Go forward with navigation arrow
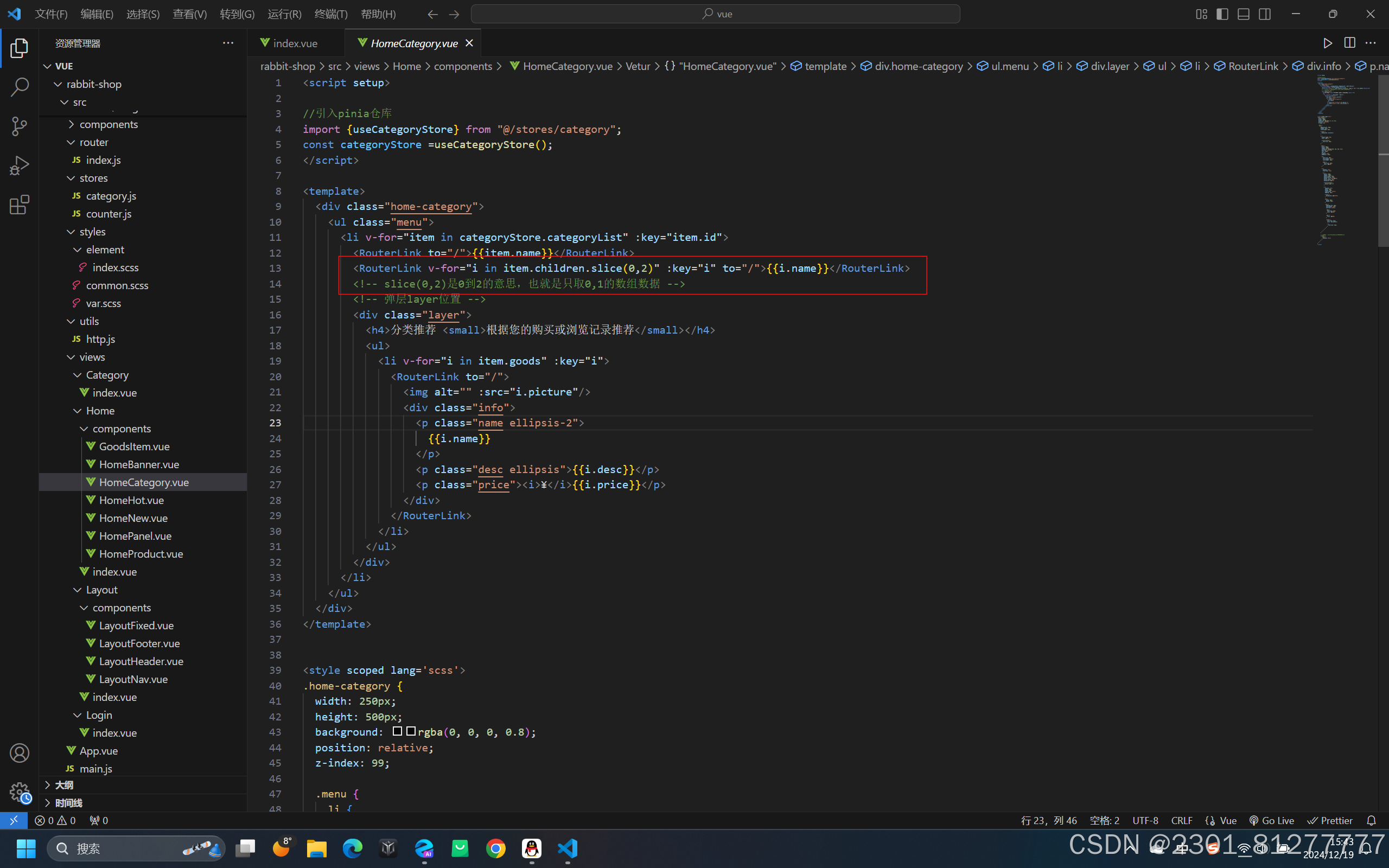 pyautogui.click(x=454, y=14)
